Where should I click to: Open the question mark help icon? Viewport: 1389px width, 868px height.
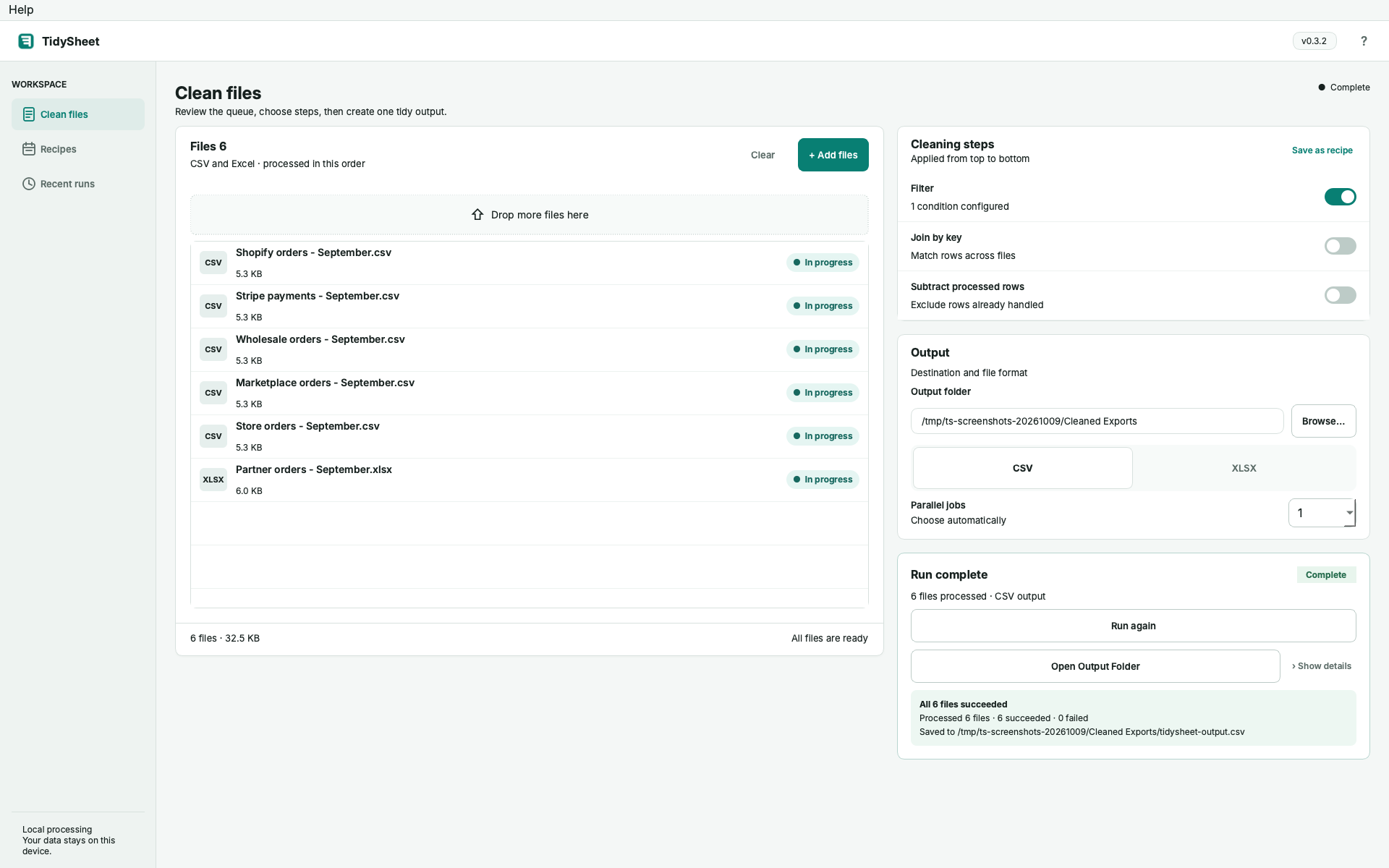tap(1364, 41)
